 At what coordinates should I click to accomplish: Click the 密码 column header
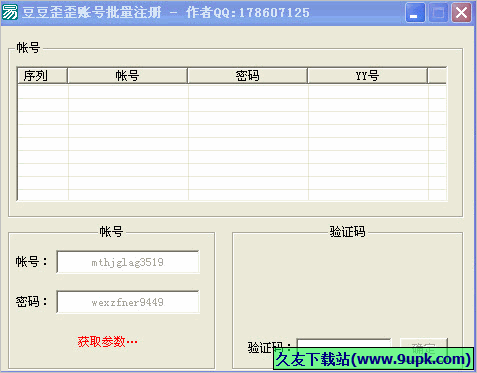pyautogui.click(x=247, y=76)
